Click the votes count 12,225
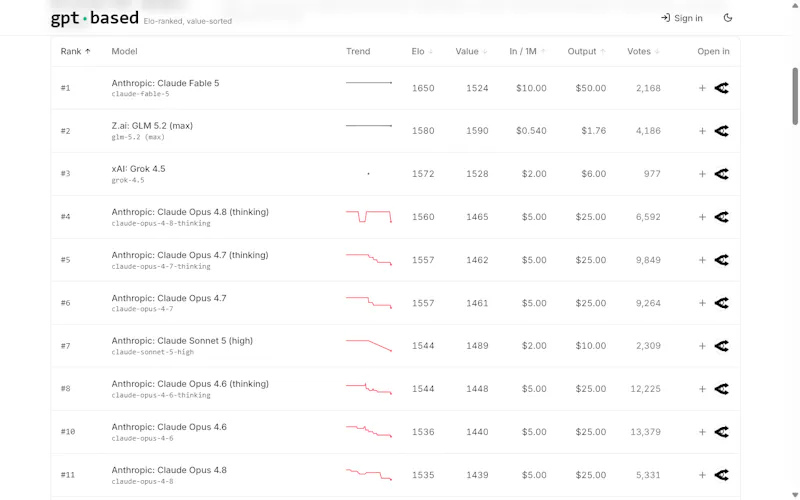Screen dimensions: 800x500 [645, 389]
